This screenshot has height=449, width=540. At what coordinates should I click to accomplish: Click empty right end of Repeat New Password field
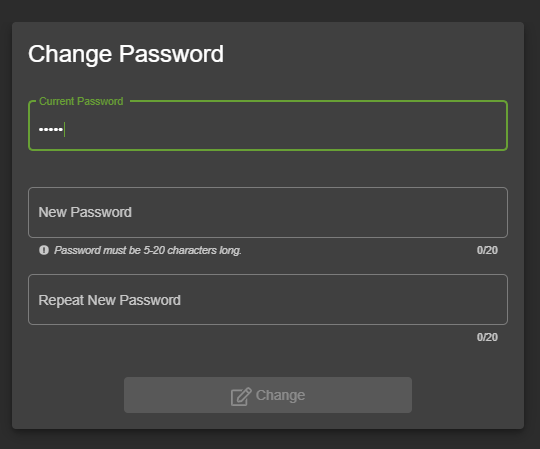[448, 300]
